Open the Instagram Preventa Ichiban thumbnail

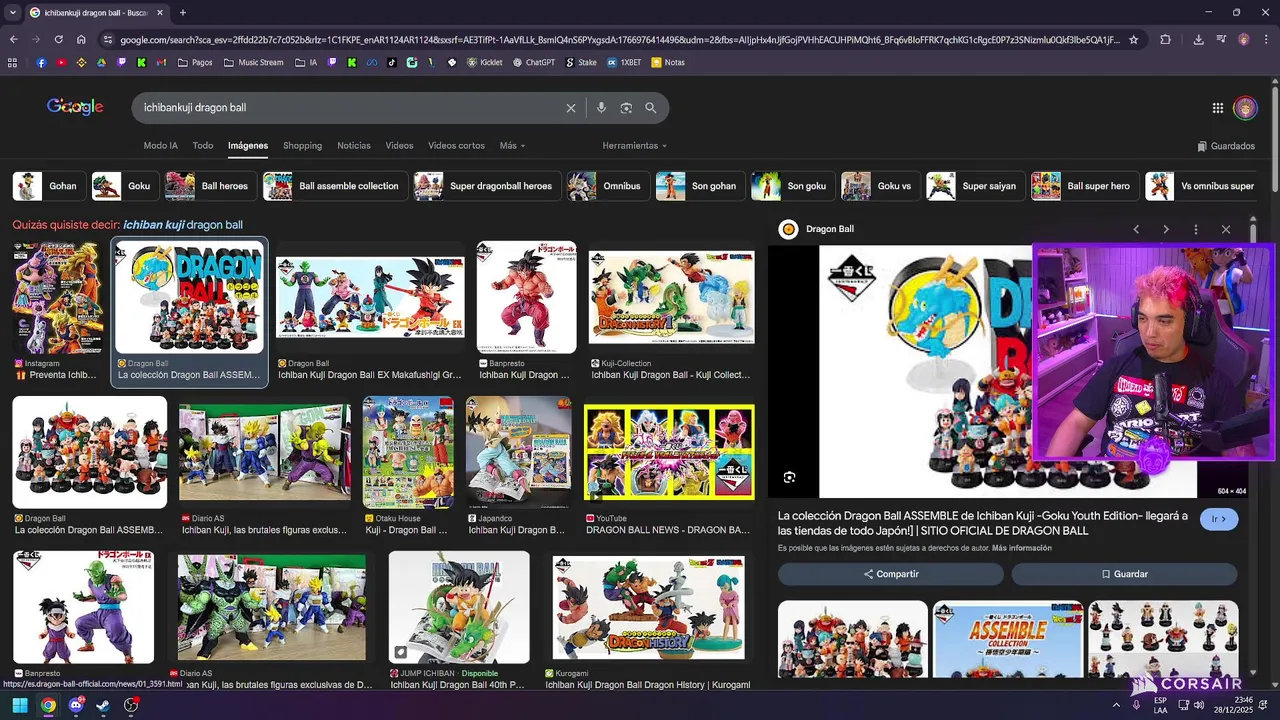point(57,297)
